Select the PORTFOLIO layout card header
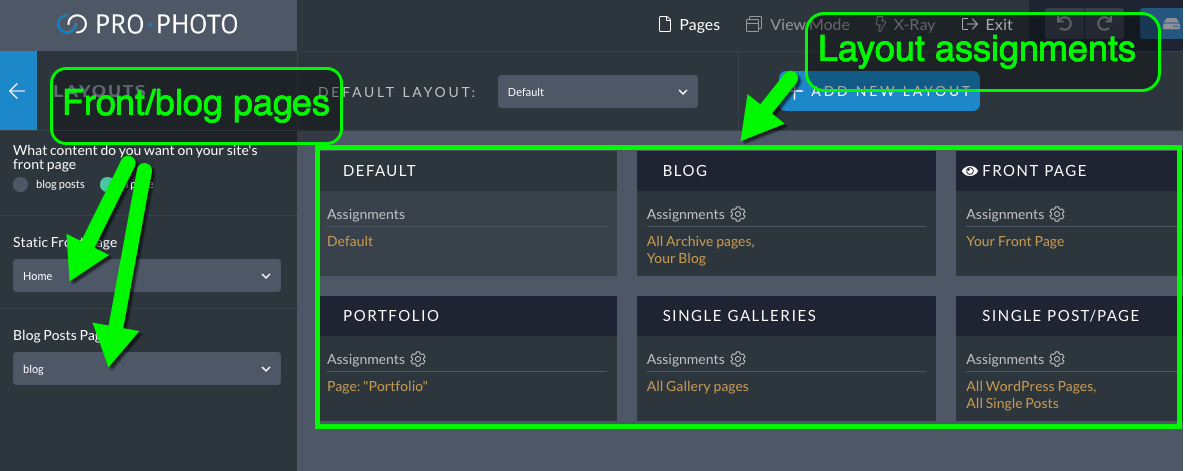The width and height of the screenshot is (1185, 471). (469, 316)
